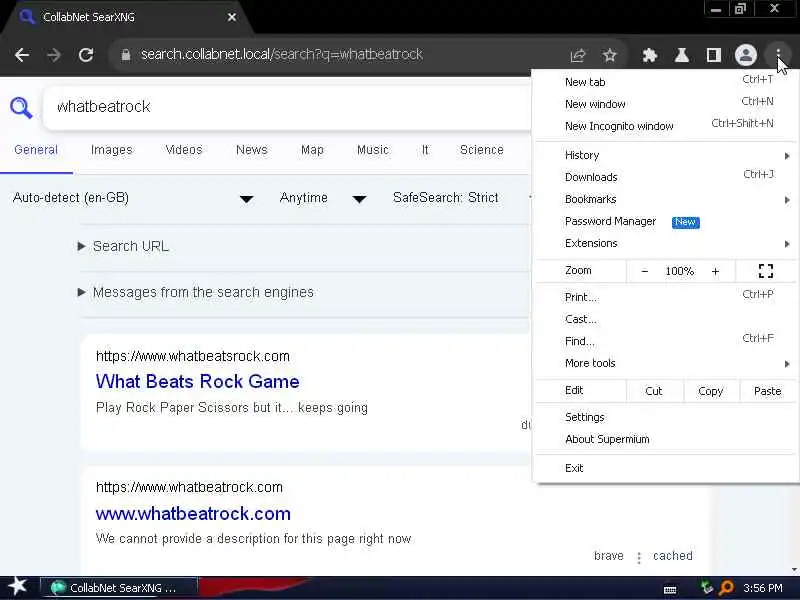Open Settings from the menu
Viewport: 800px width, 600px height.
tap(665, 417)
